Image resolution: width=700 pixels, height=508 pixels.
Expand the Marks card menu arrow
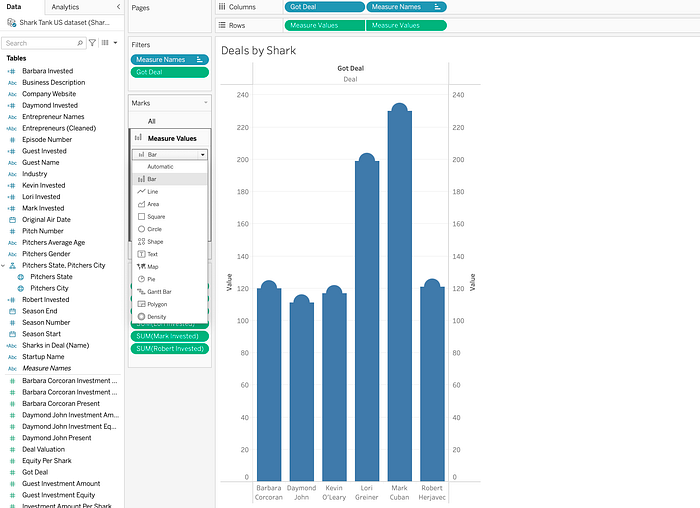tap(206, 103)
